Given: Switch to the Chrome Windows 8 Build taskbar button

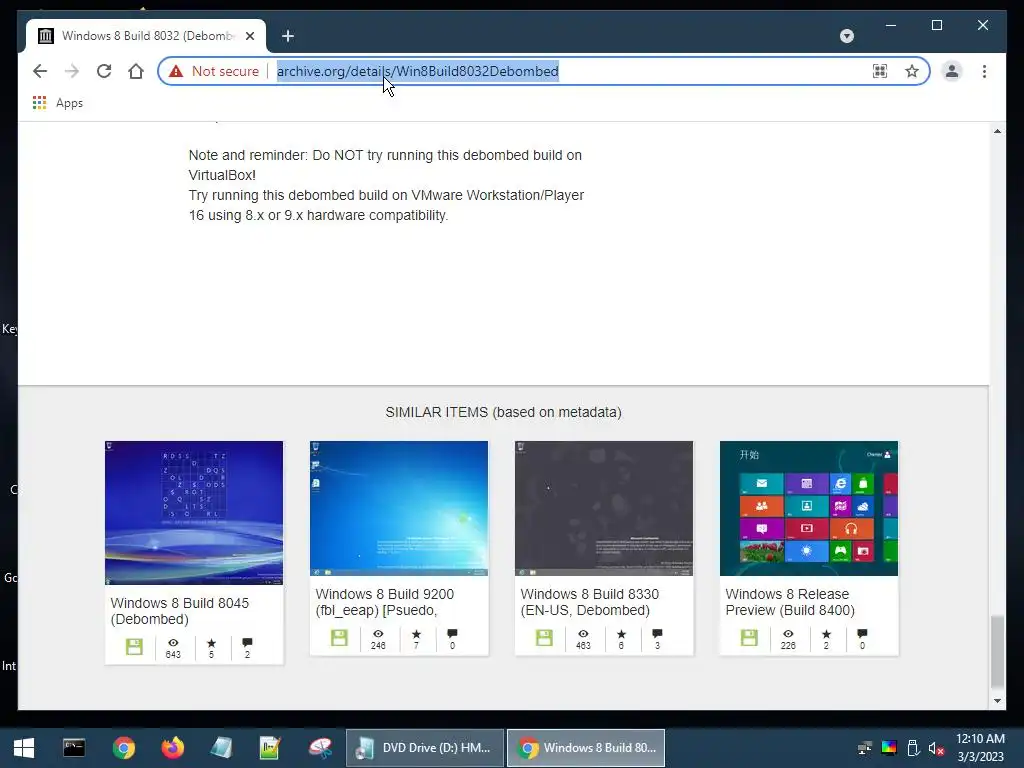Looking at the screenshot, I should [586, 748].
